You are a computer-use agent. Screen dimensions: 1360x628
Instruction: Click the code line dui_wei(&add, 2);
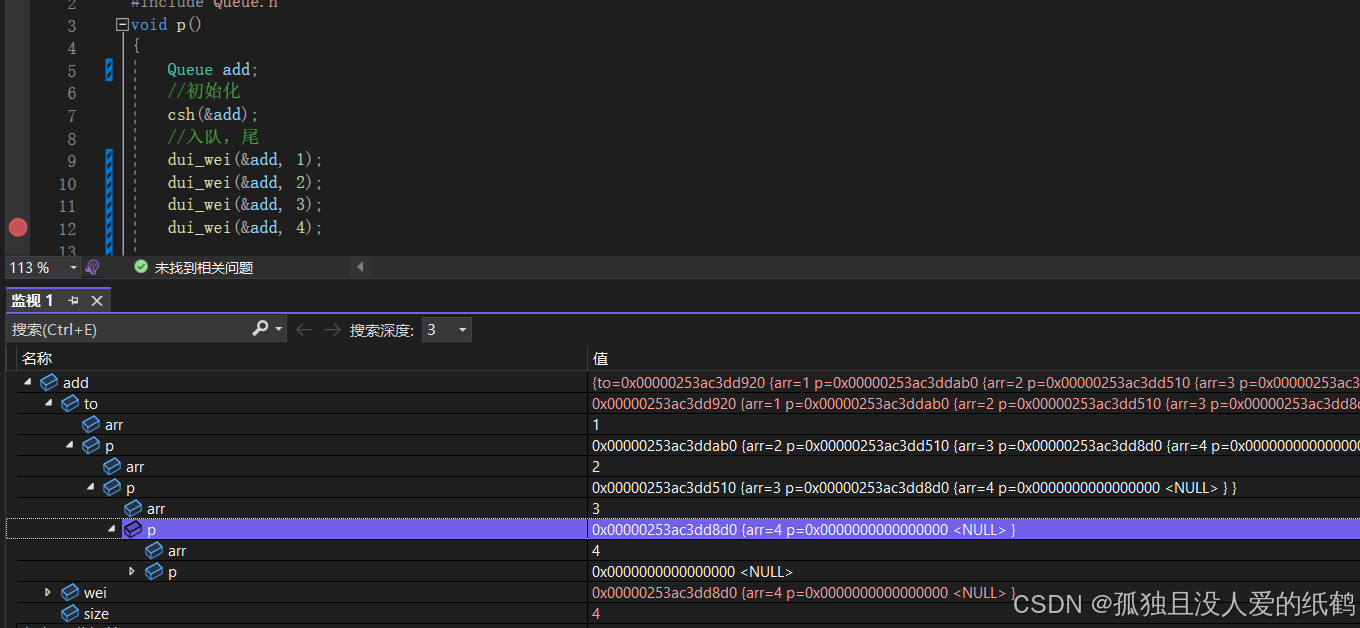[245, 183]
